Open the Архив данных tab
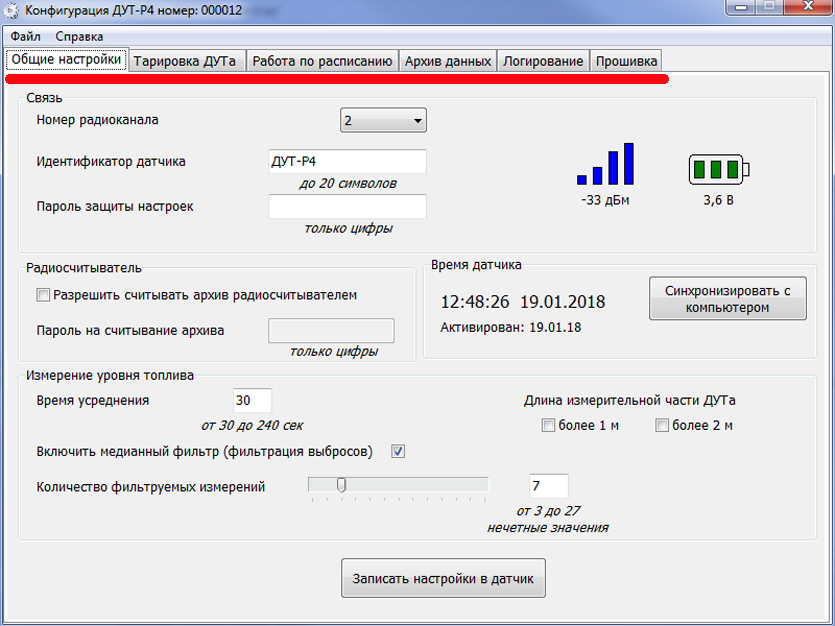The image size is (835, 626). coord(448,61)
